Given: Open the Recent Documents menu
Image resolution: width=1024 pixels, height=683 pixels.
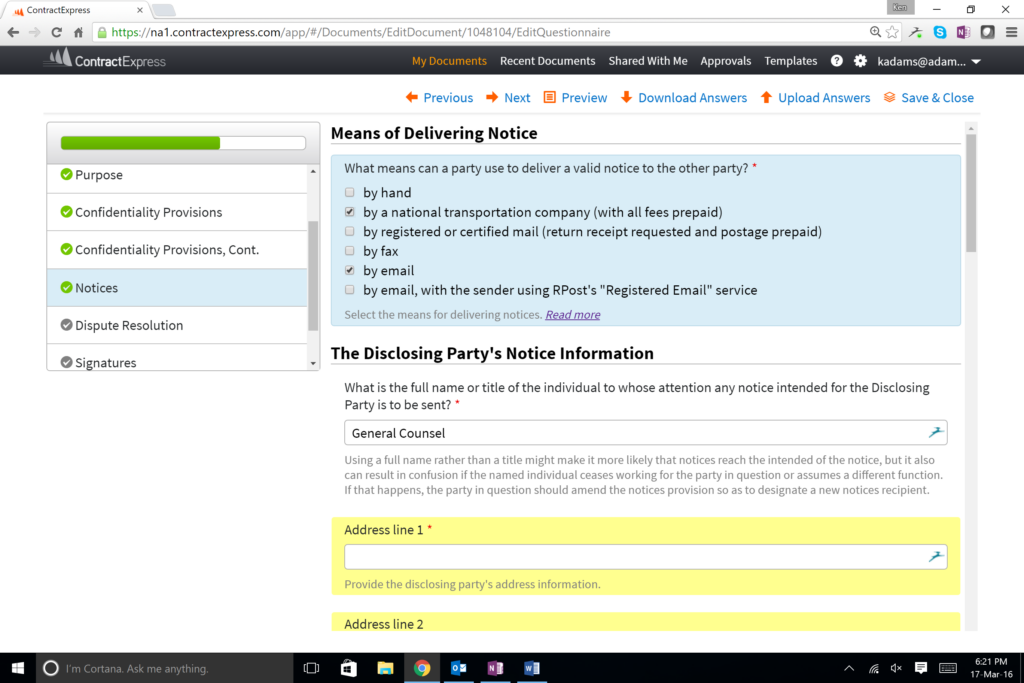Looking at the screenshot, I should point(547,61).
